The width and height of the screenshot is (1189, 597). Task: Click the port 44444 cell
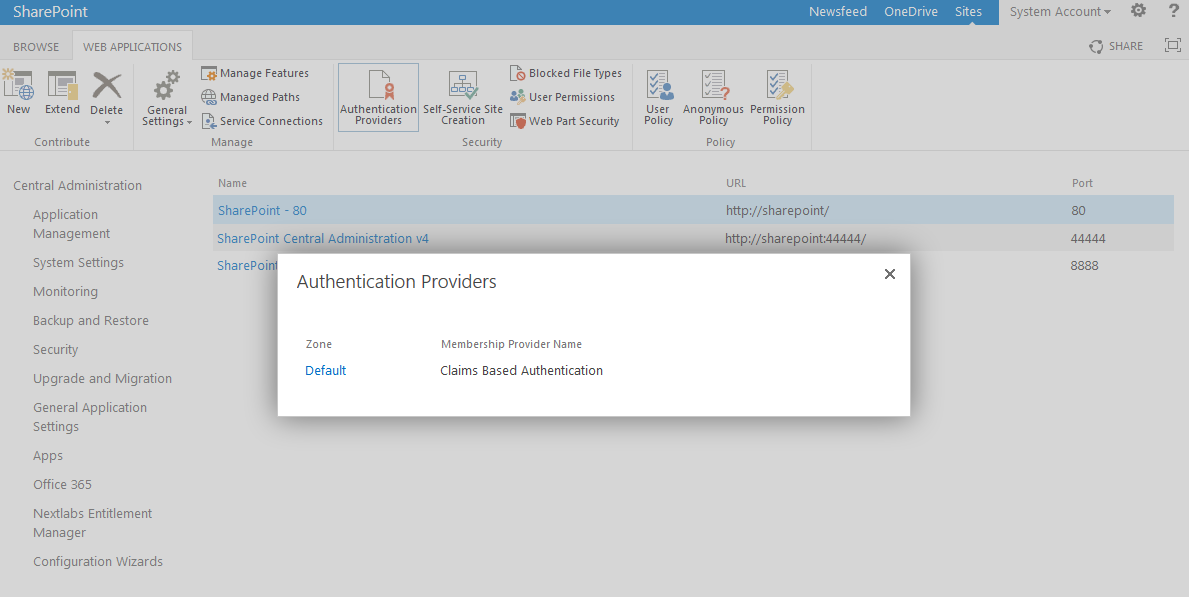point(1088,238)
